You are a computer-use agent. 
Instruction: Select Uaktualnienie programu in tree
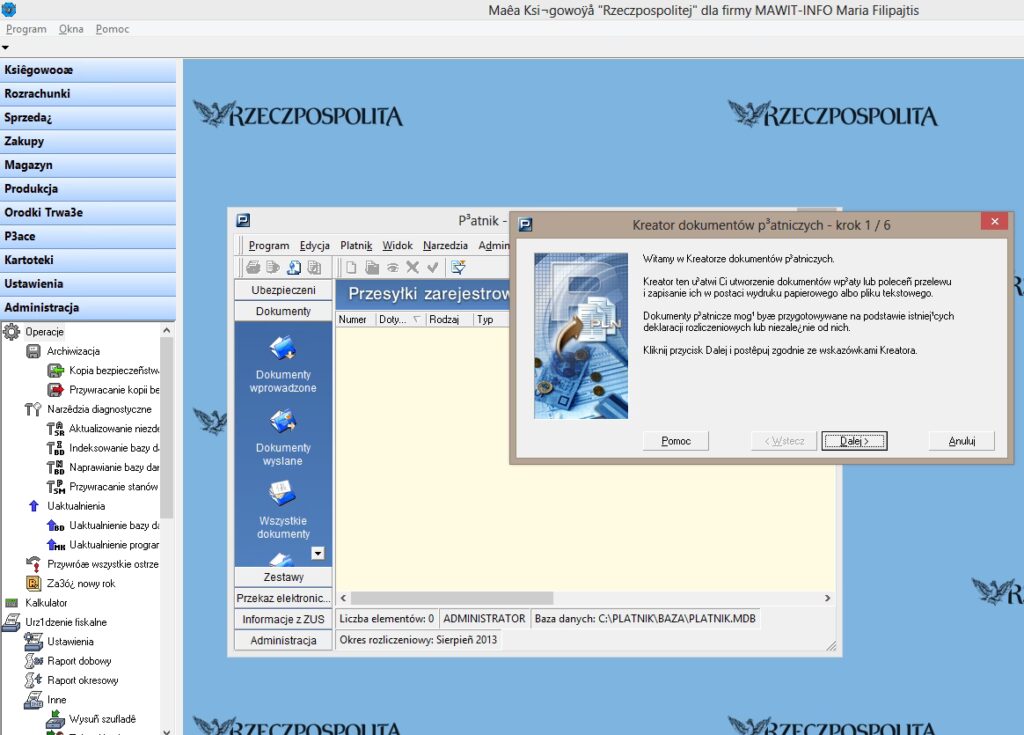click(113, 545)
